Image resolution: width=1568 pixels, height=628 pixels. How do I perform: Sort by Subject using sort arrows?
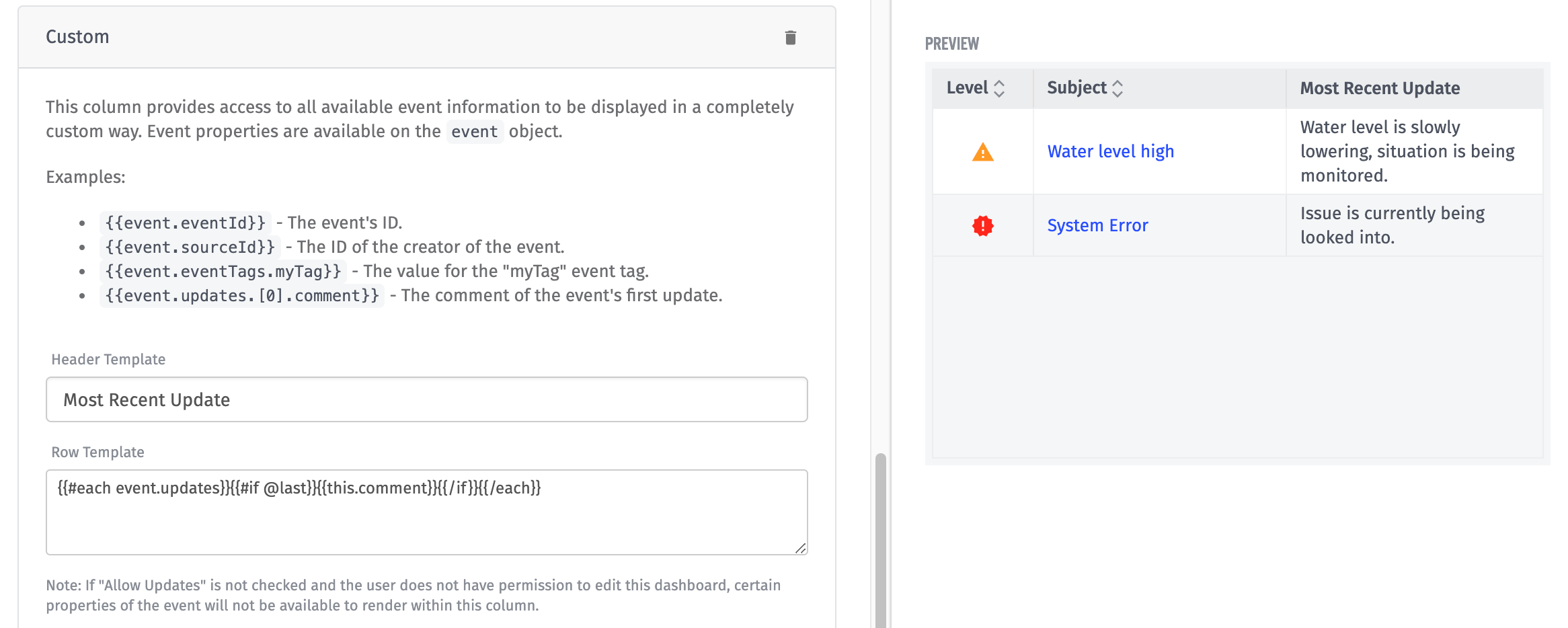point(1118,89)
